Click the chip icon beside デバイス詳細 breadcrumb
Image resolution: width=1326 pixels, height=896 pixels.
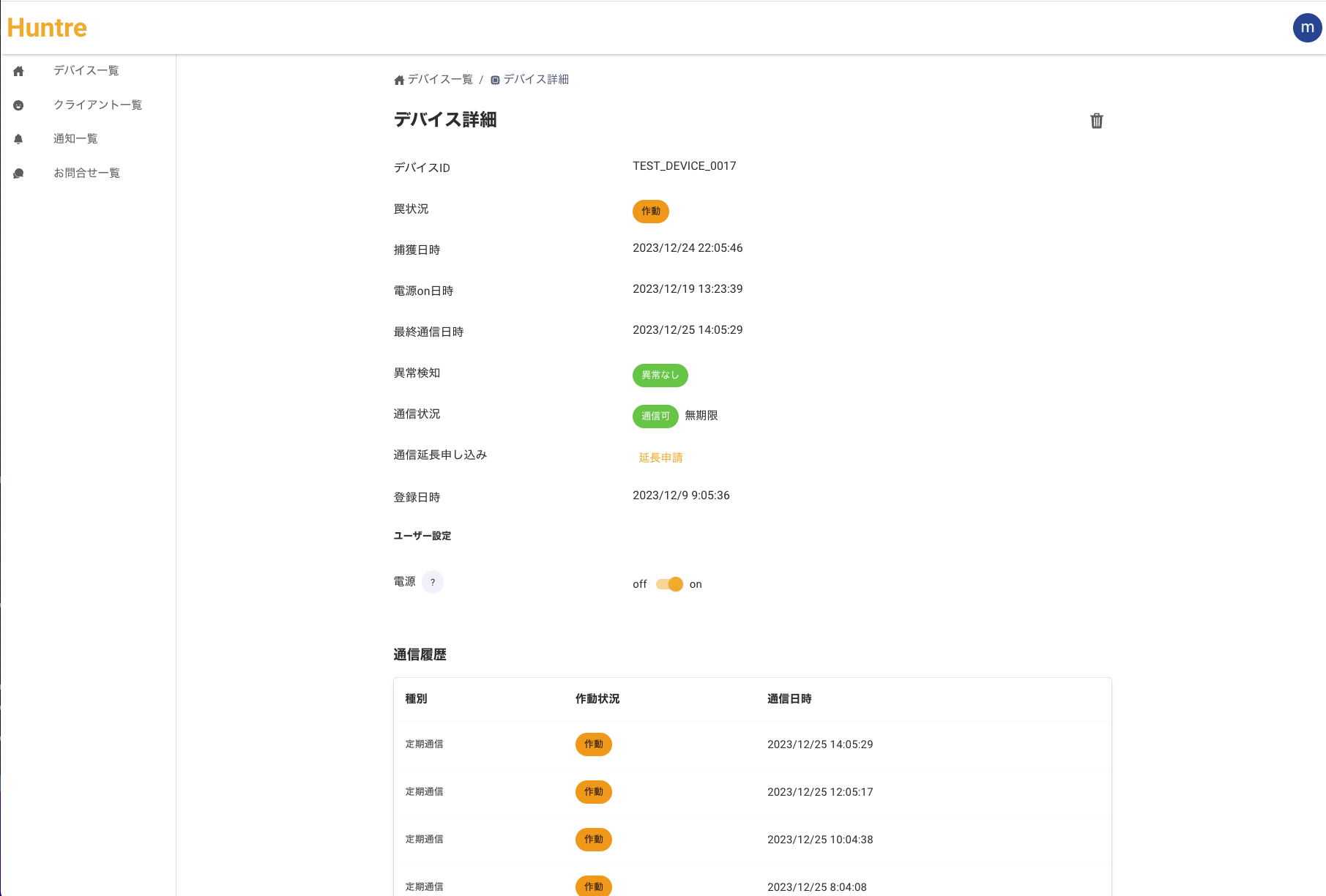pos(496,80)
